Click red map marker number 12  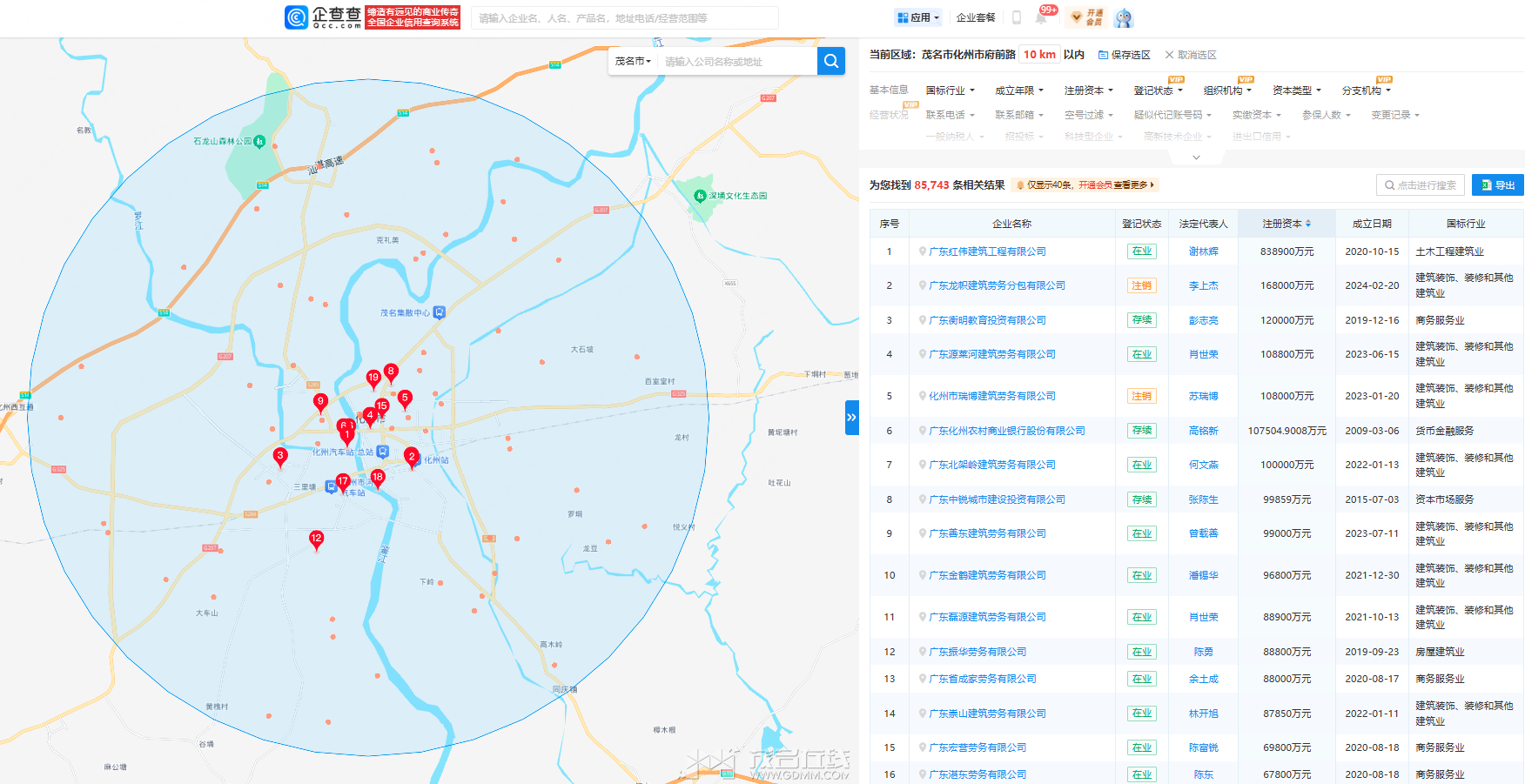(316, 539)
